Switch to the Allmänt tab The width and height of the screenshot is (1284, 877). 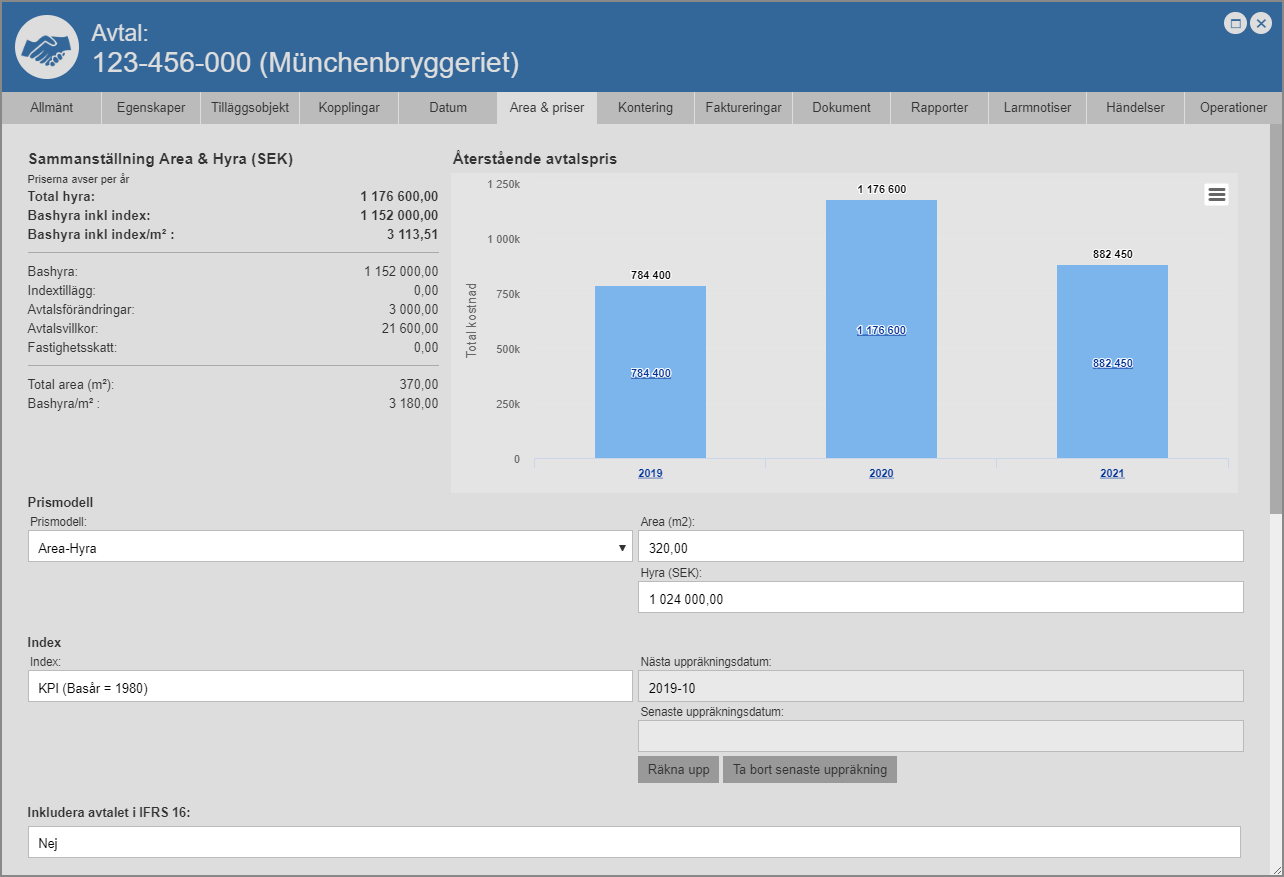tap(51, 108)
